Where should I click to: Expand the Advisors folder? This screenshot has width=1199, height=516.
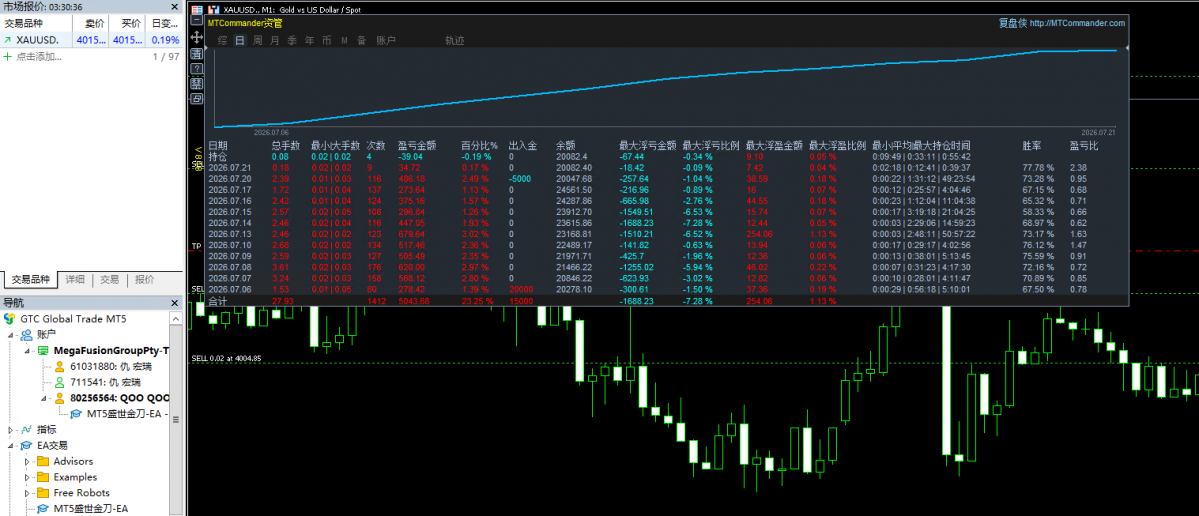27,461
